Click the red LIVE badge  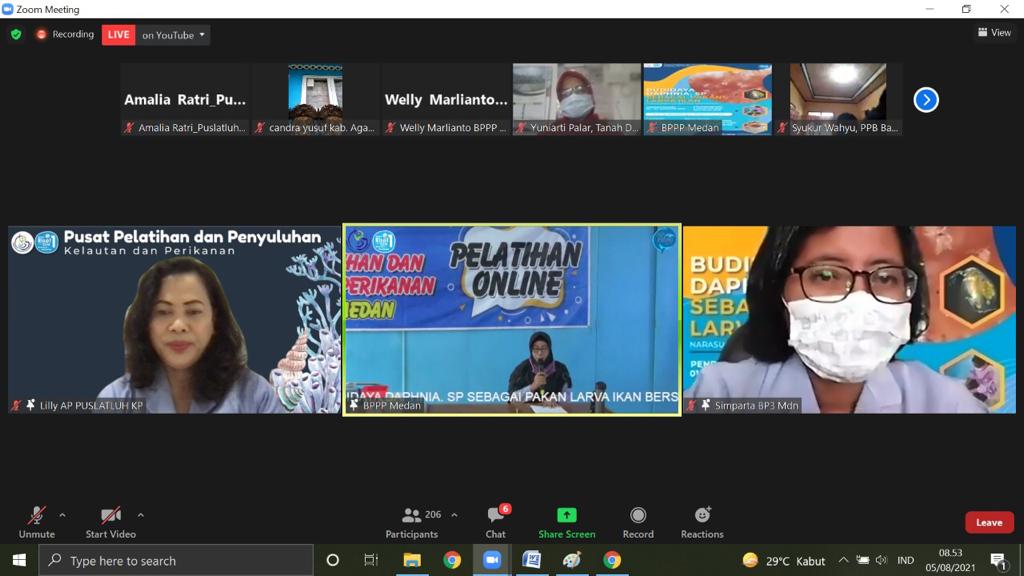pos(118,35)
